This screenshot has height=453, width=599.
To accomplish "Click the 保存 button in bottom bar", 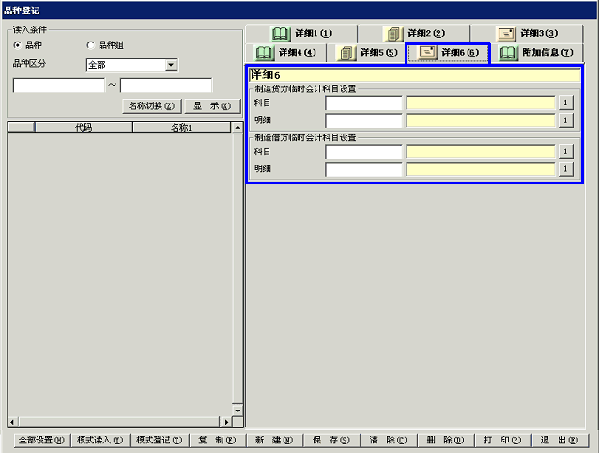I will (331, 440).
